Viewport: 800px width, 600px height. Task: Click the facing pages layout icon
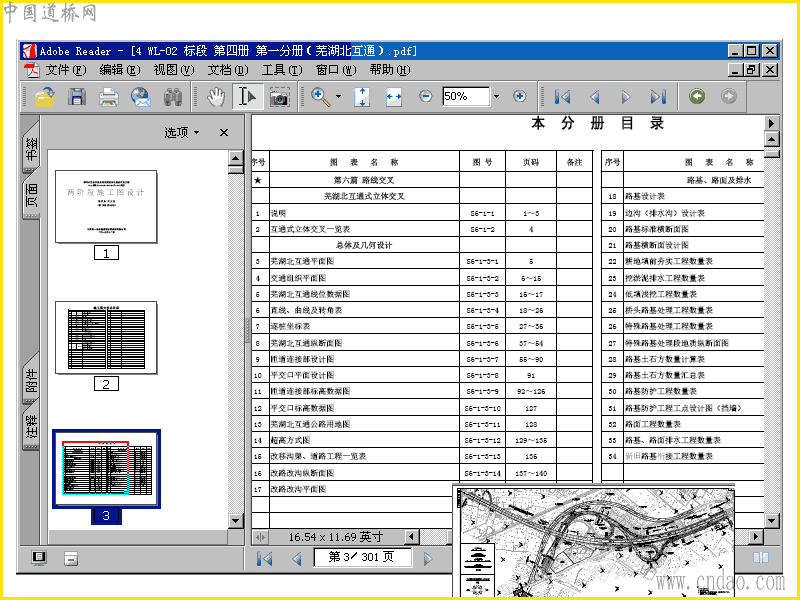(x=761, y=557)
